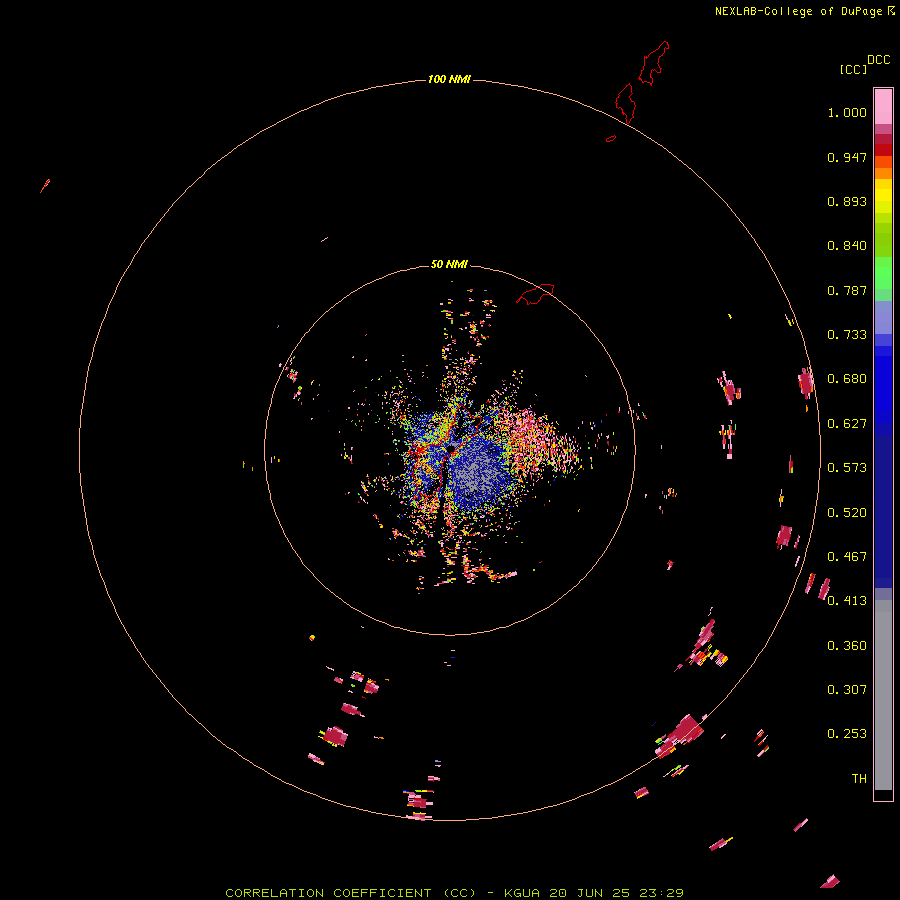Viewport: 900px width, 900px height.
Task: Click the 0.787 scale value
Action: [x=847, y=290]
